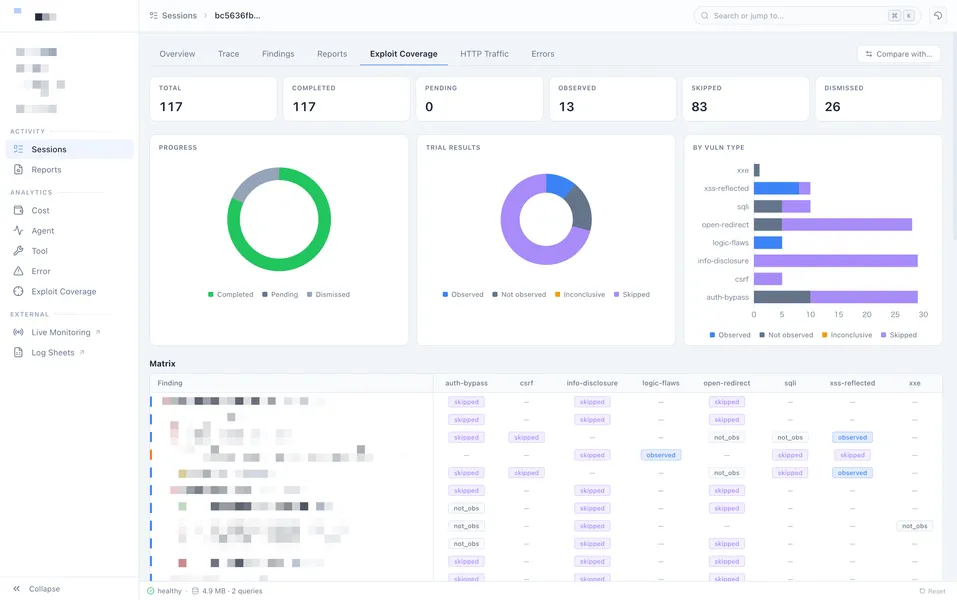
Task: Toggle Skipped legend in Trial Results chart
Action: [x=632, y=294]
